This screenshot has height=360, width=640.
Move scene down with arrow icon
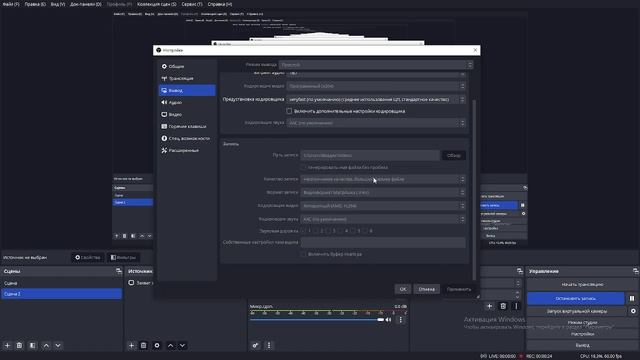pos(58,345)
